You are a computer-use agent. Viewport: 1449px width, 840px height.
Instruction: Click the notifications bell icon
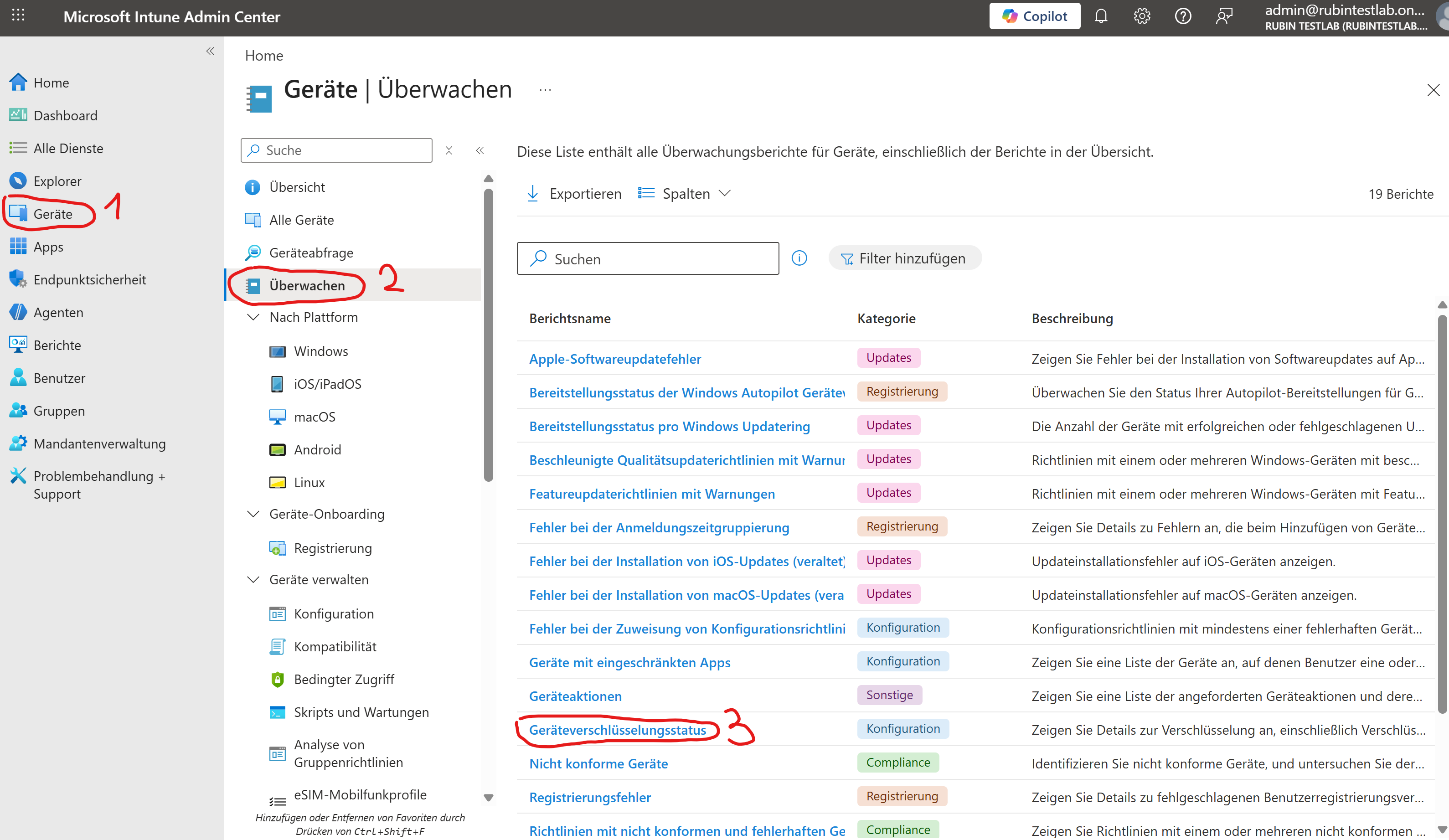coord(1101,16)
